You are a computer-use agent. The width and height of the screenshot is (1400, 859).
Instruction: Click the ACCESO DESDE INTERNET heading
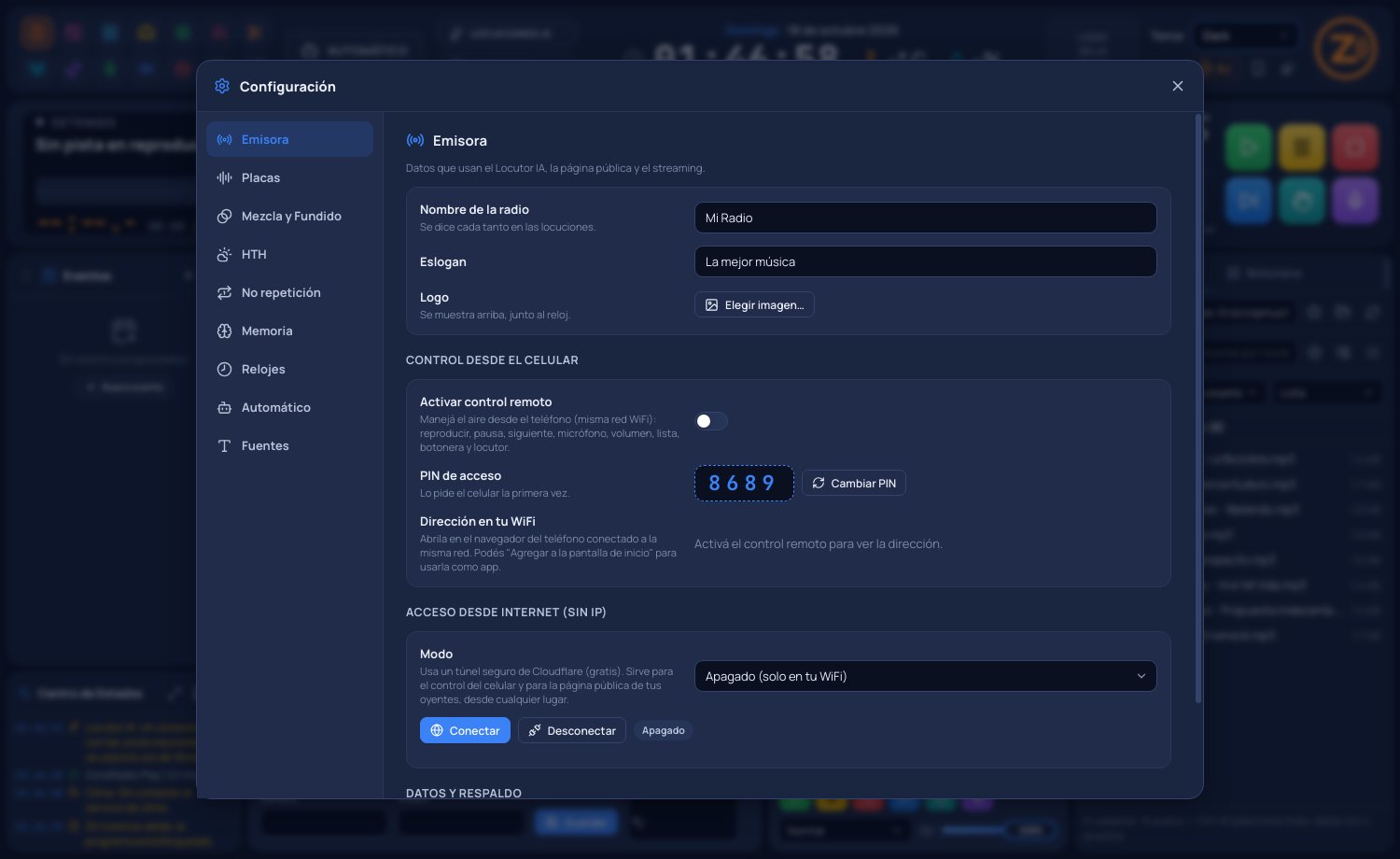pos(506,612)
